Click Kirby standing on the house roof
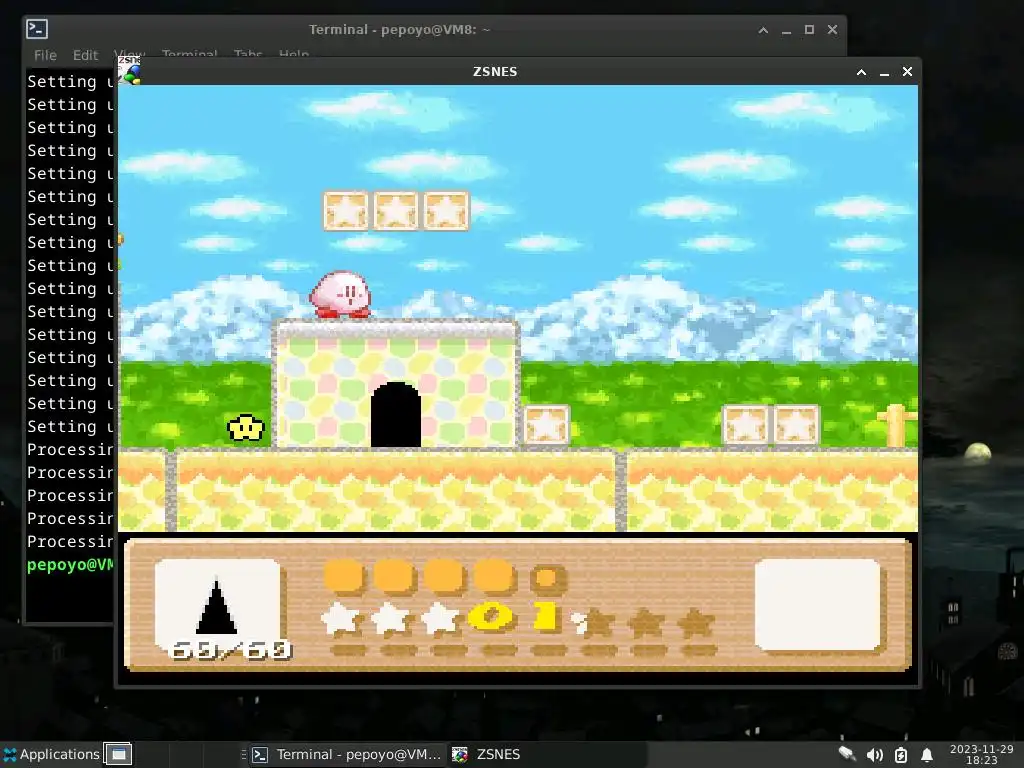The image size is (1024, 768). tap(341, 295)
